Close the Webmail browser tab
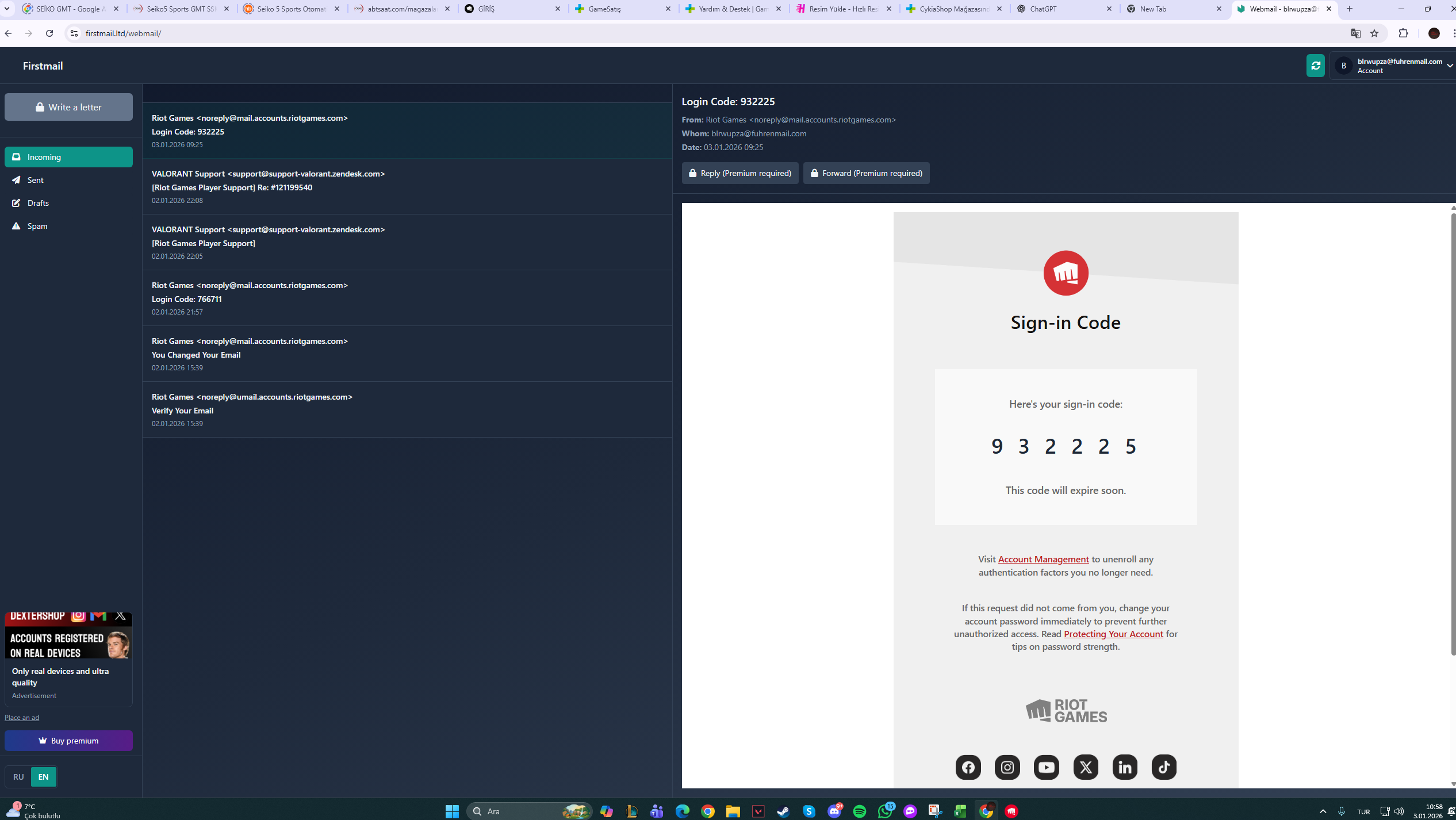Screen dimensions: 1456x820 pos(1329,9)
